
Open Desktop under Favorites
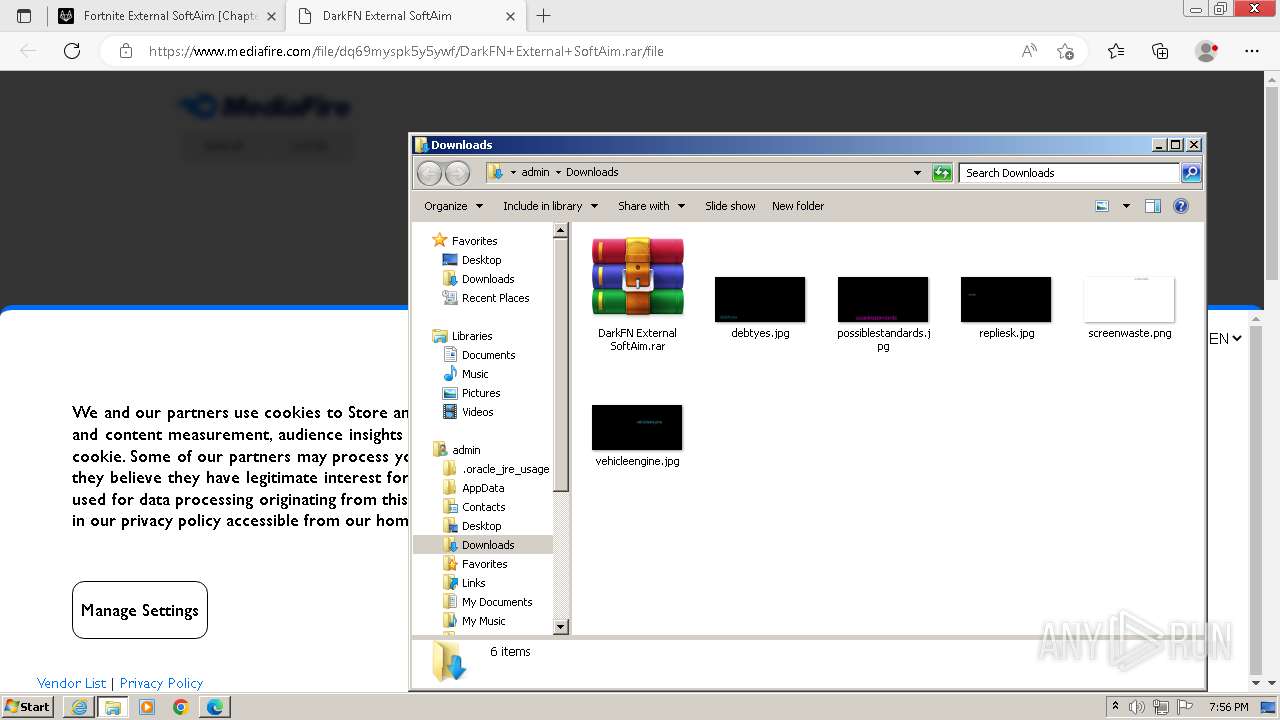click(481, 260)
